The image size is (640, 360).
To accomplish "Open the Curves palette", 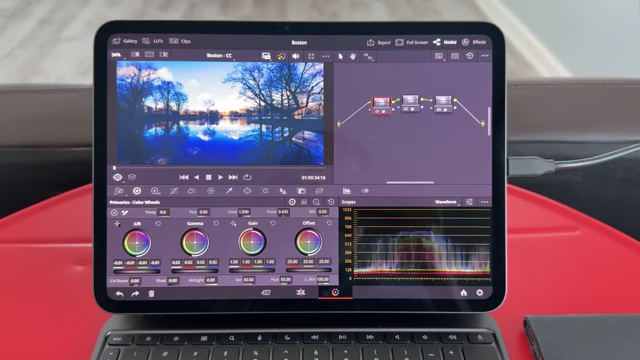I will click(174, 191).
